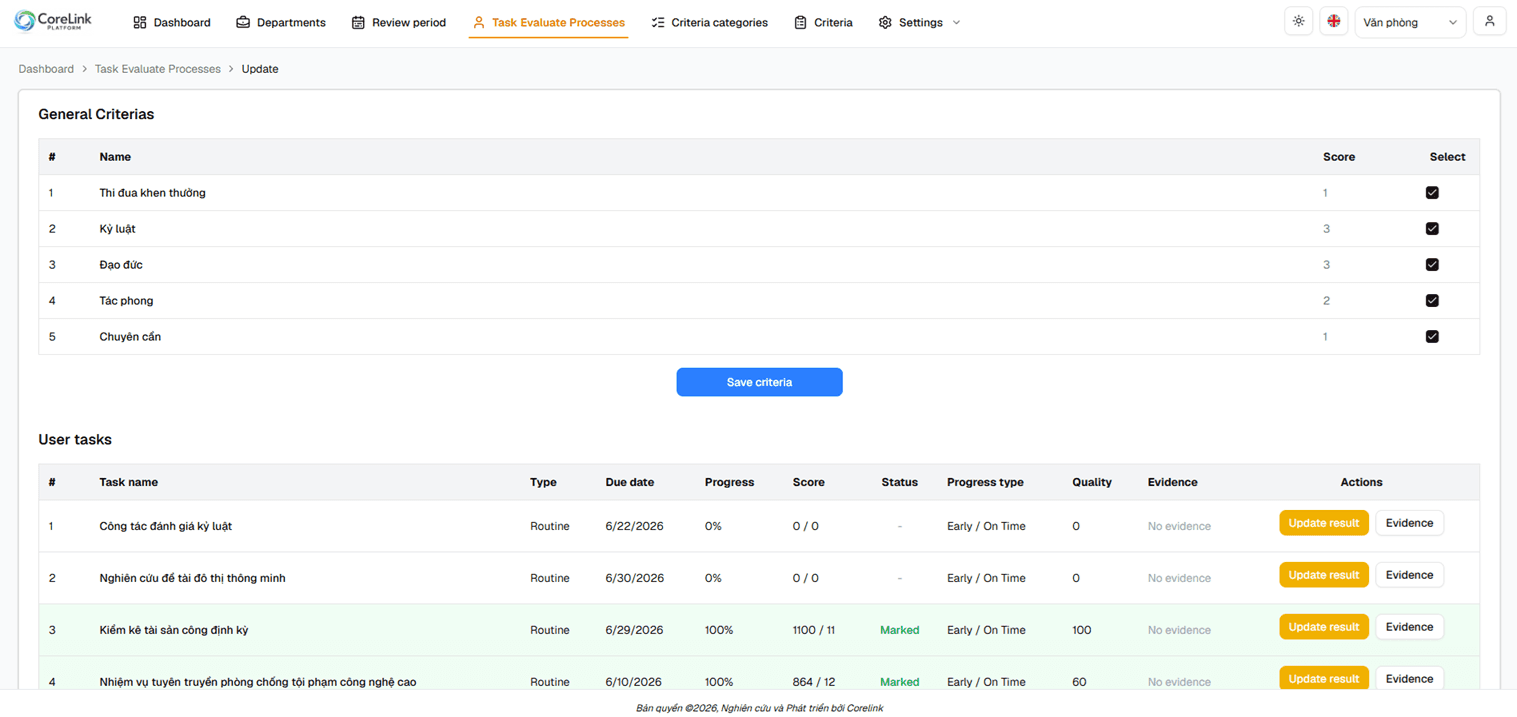Click the Chuyên cần criteria name
Image resolution: width=1517 pixels, height=717 pixels.
[130, 337]
